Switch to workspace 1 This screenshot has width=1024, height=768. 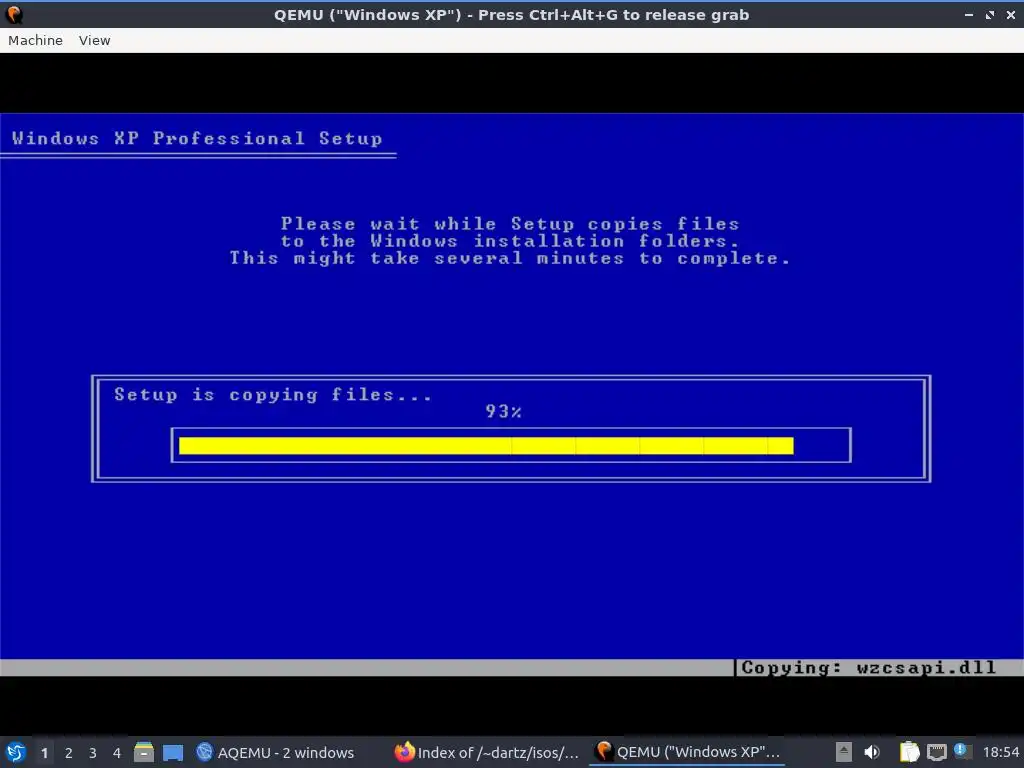coord(44,753)
